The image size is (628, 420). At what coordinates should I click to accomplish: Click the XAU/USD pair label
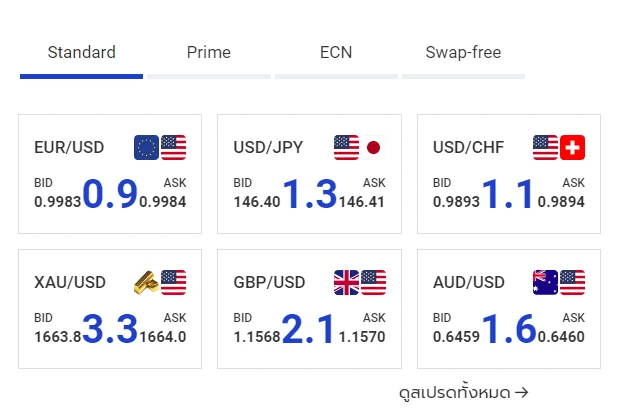(x=70, y=282)
